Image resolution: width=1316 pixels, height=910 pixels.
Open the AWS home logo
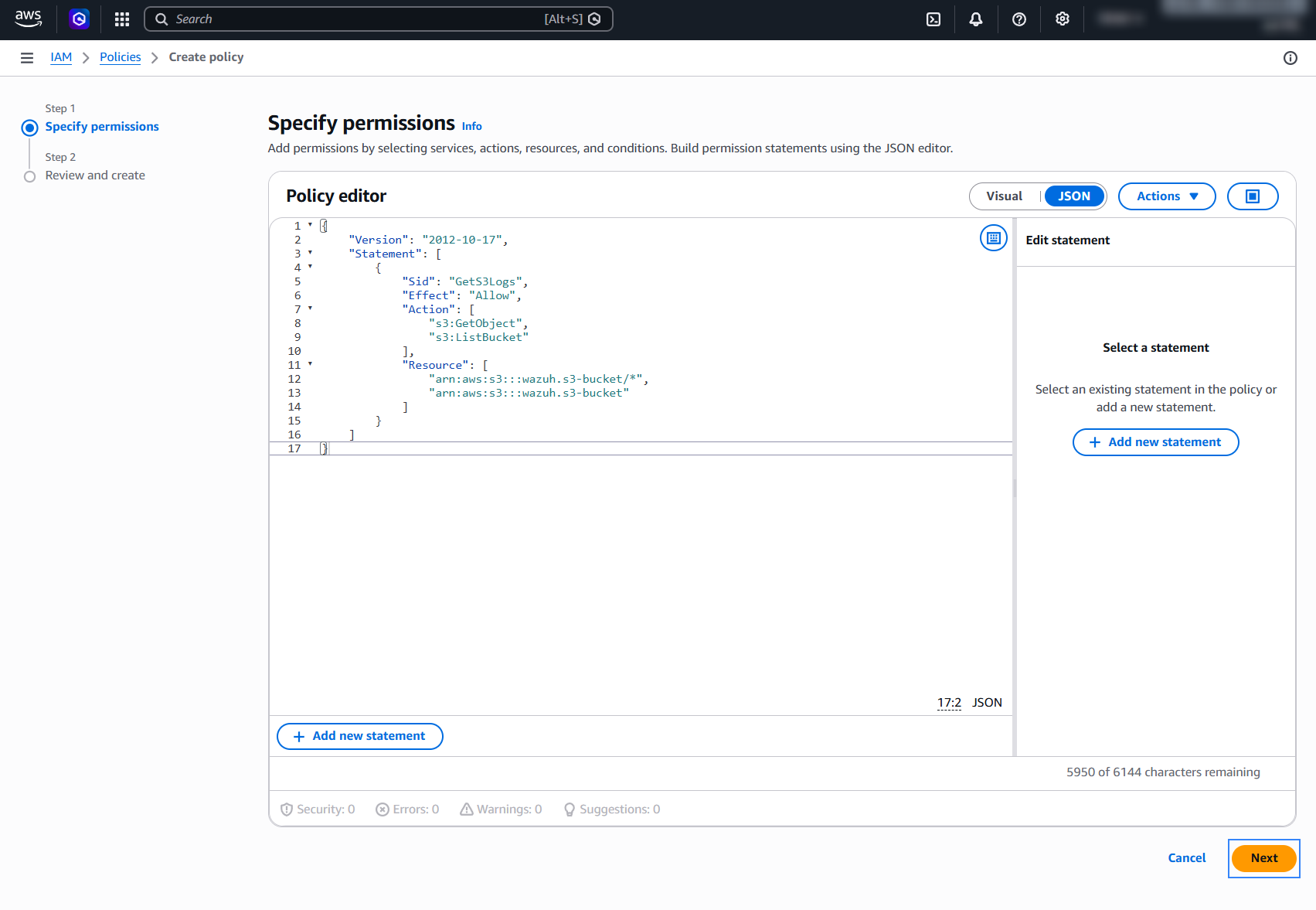[x=29, y=19]
